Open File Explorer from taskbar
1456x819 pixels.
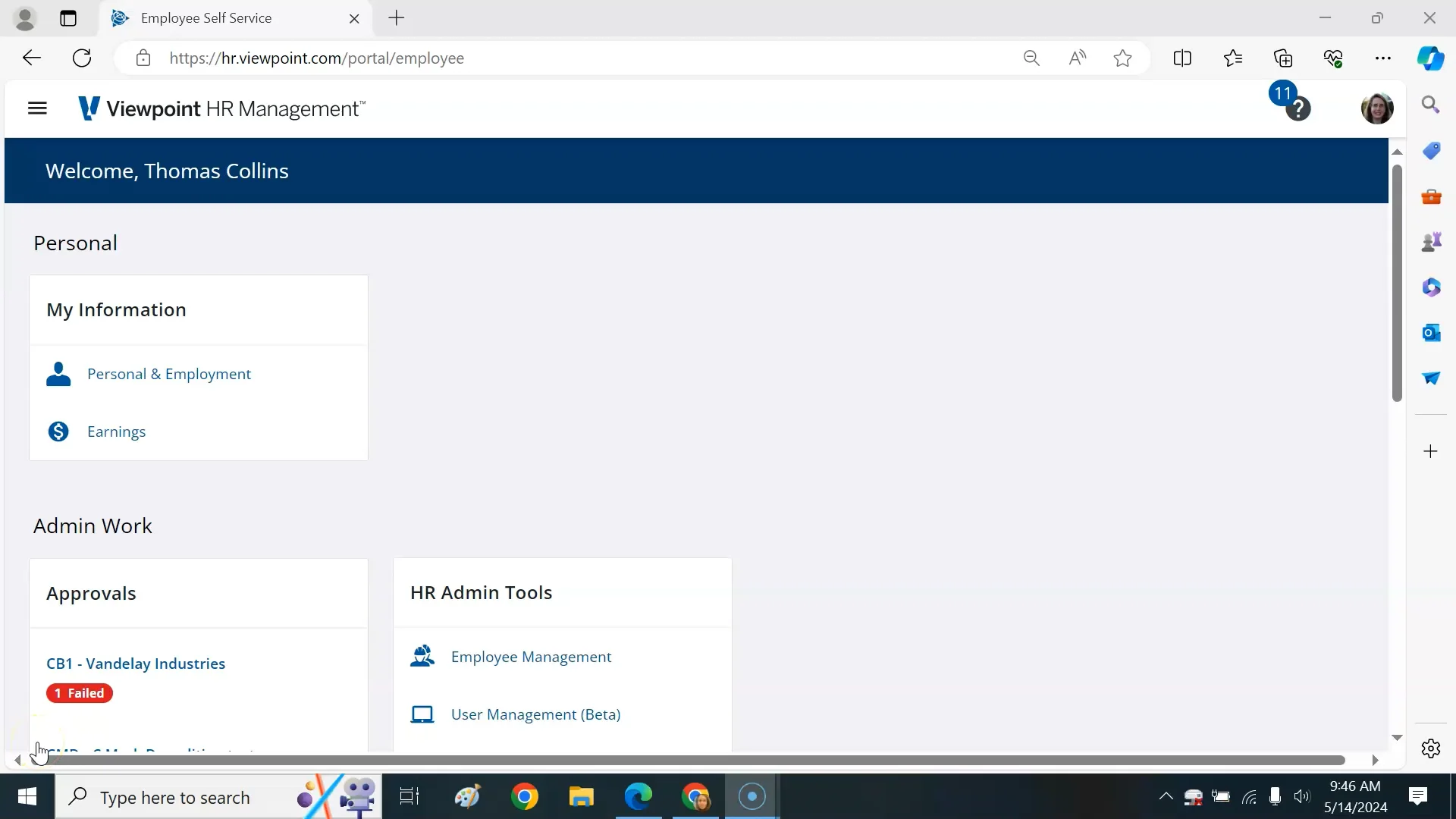click(x=581, y=797)
